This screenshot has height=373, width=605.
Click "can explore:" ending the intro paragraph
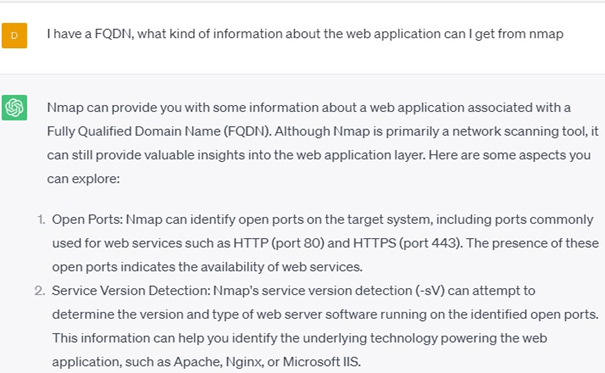(x=83, y=179)
